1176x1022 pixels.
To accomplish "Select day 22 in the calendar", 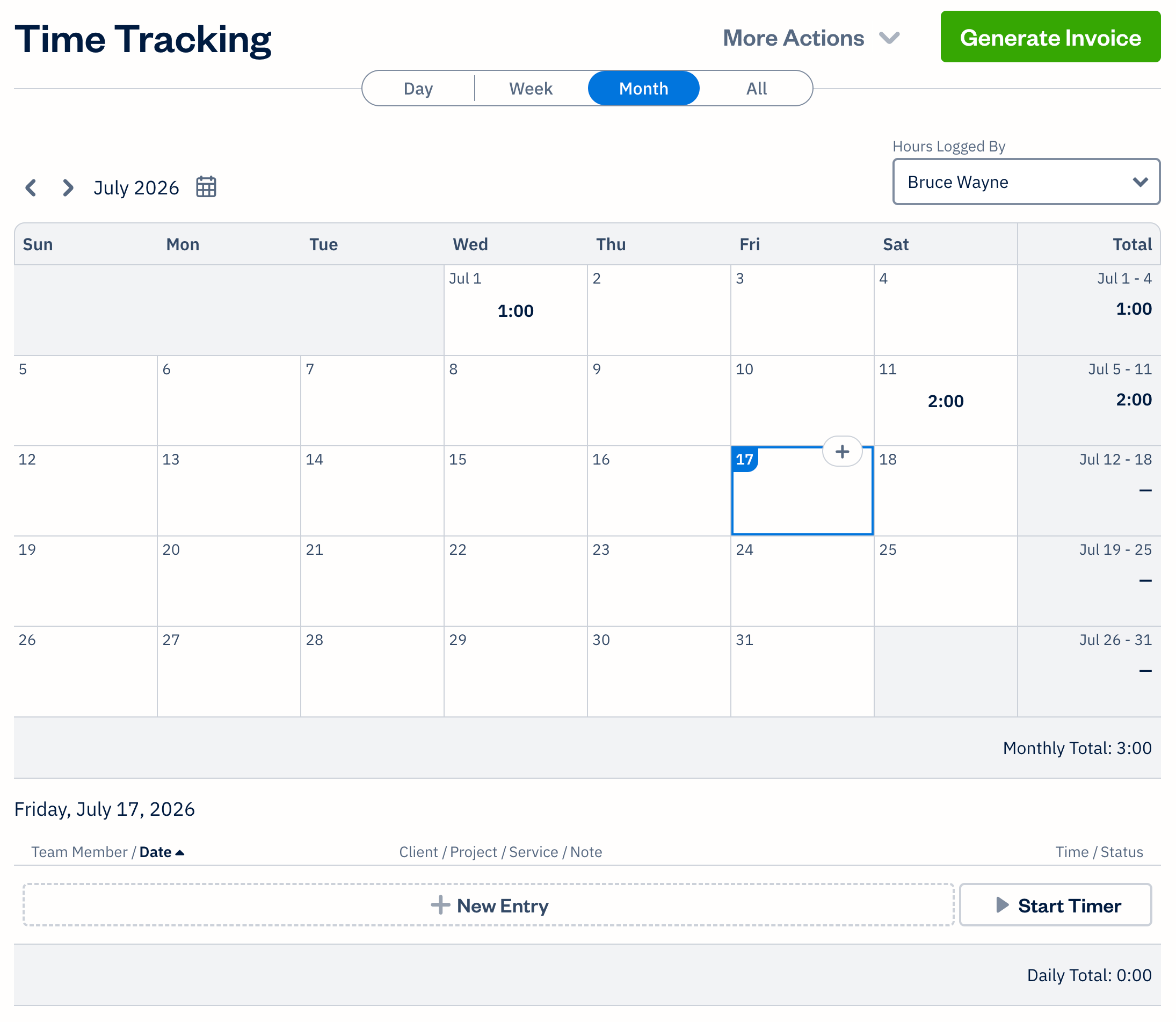I will coord(516,581).
